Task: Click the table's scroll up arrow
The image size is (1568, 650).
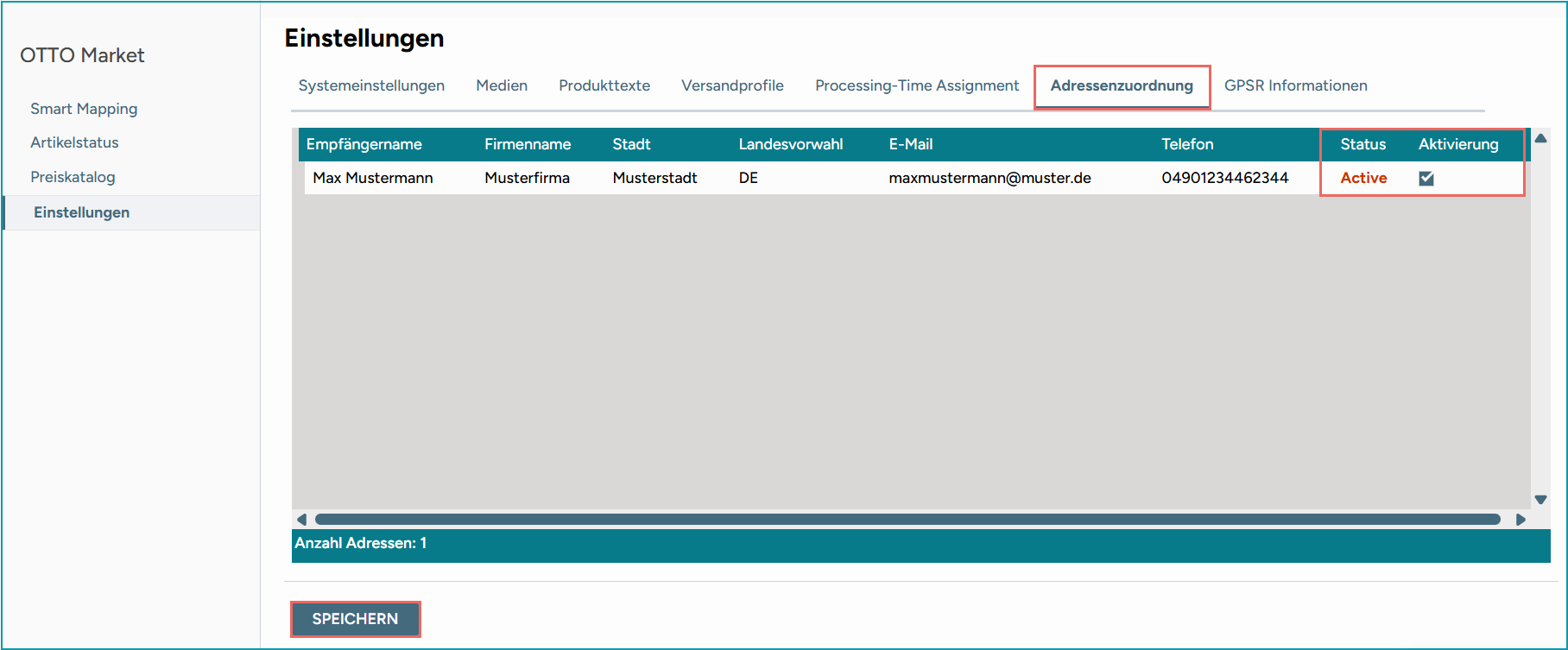Action: pyautogui.click(x=1540, y=138)
